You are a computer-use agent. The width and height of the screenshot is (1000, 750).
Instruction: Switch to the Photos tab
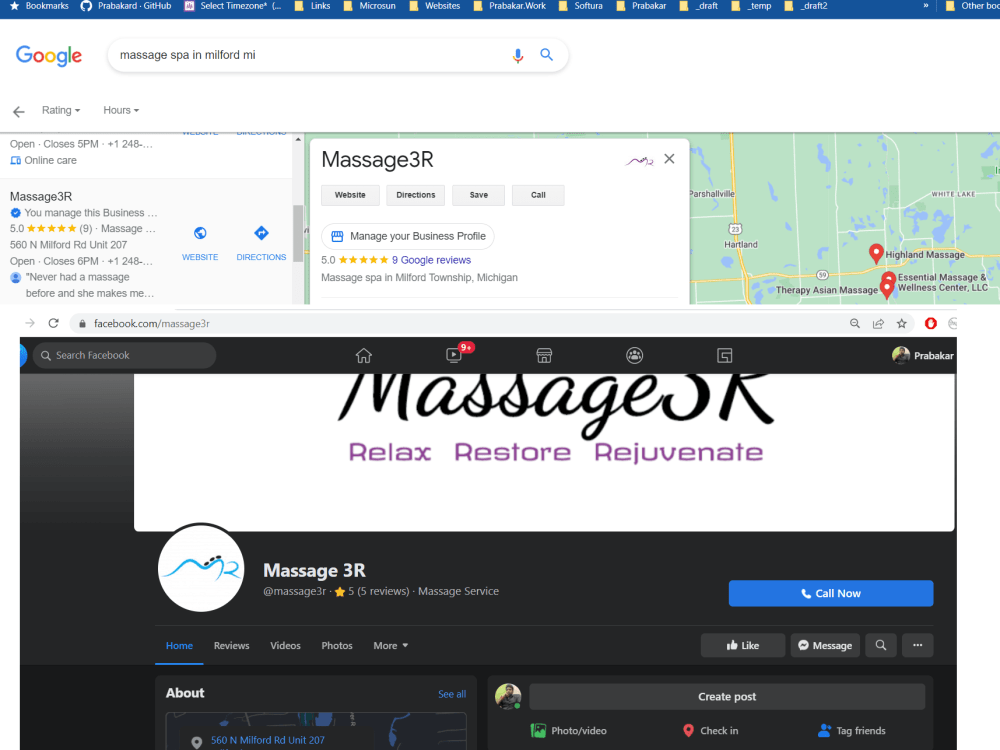pyautogui.click(x=337, y=645)
